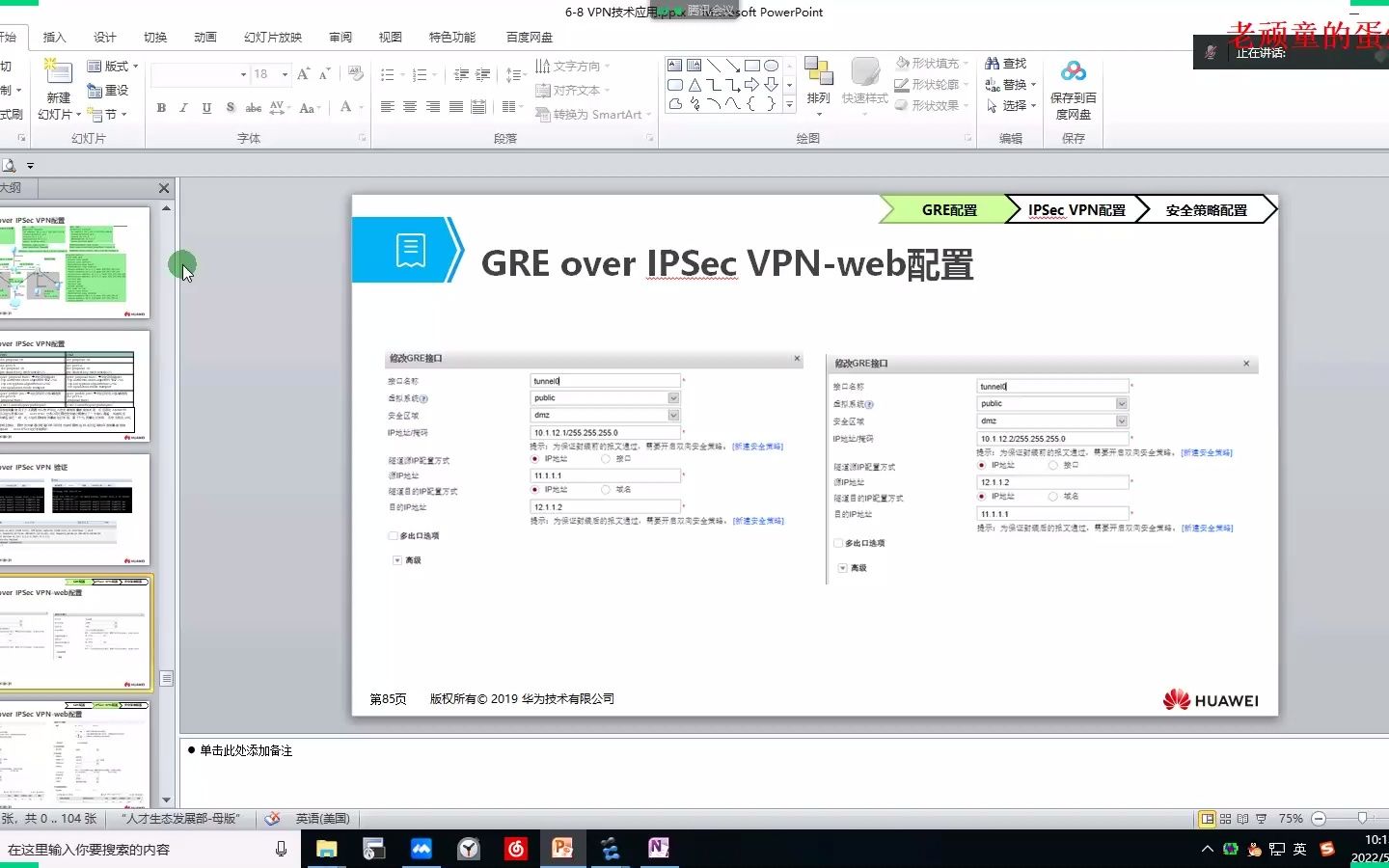Open the Animations (动画) ribbon tab
Viewport: 1389px width, 868px height.
click(x=205, y=38)
